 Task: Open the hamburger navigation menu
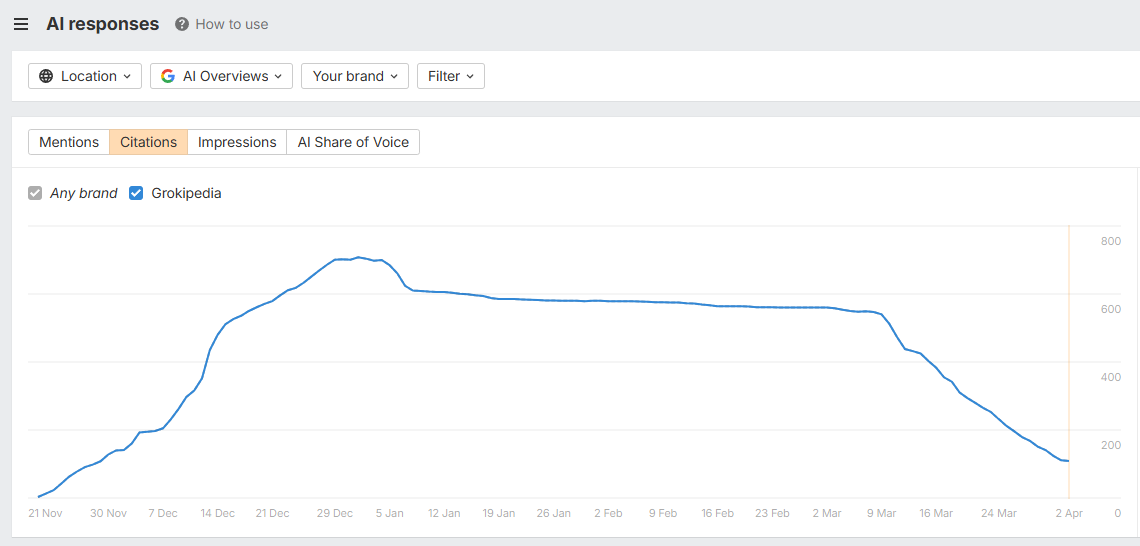click(x=21, y=24)
